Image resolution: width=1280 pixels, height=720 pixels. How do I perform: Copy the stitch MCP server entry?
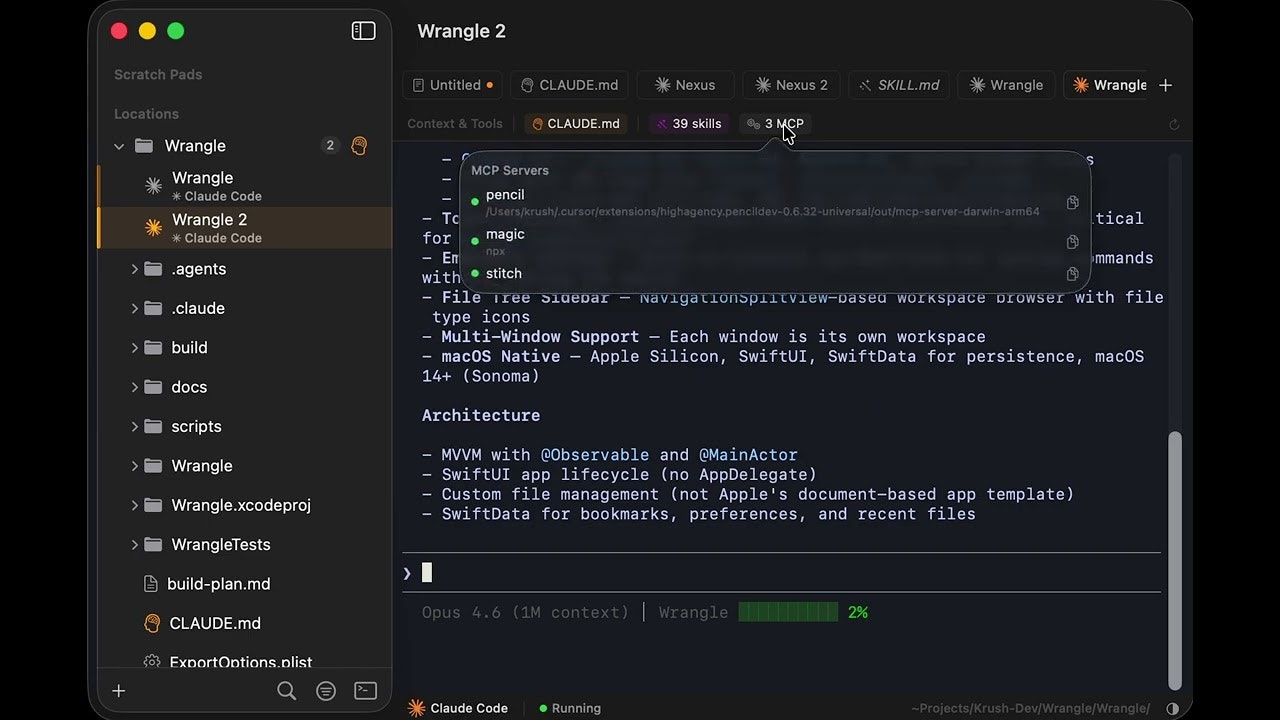pos(1072,274)
